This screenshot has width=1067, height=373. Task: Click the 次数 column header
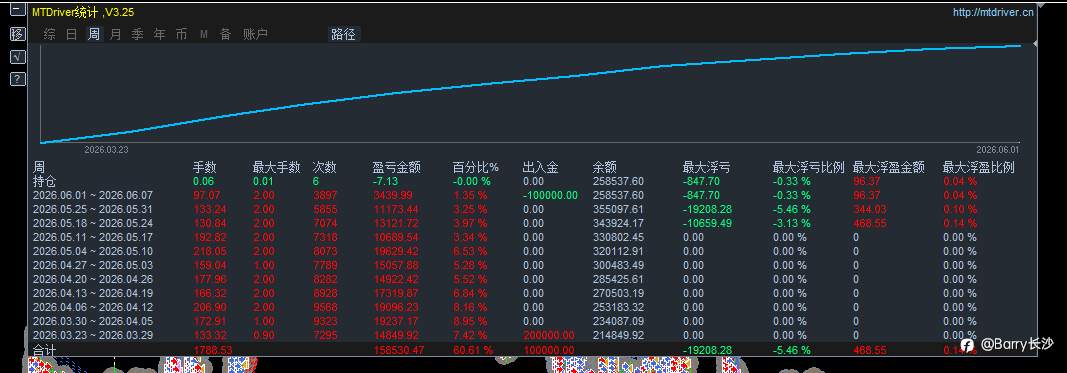[325, 167]
